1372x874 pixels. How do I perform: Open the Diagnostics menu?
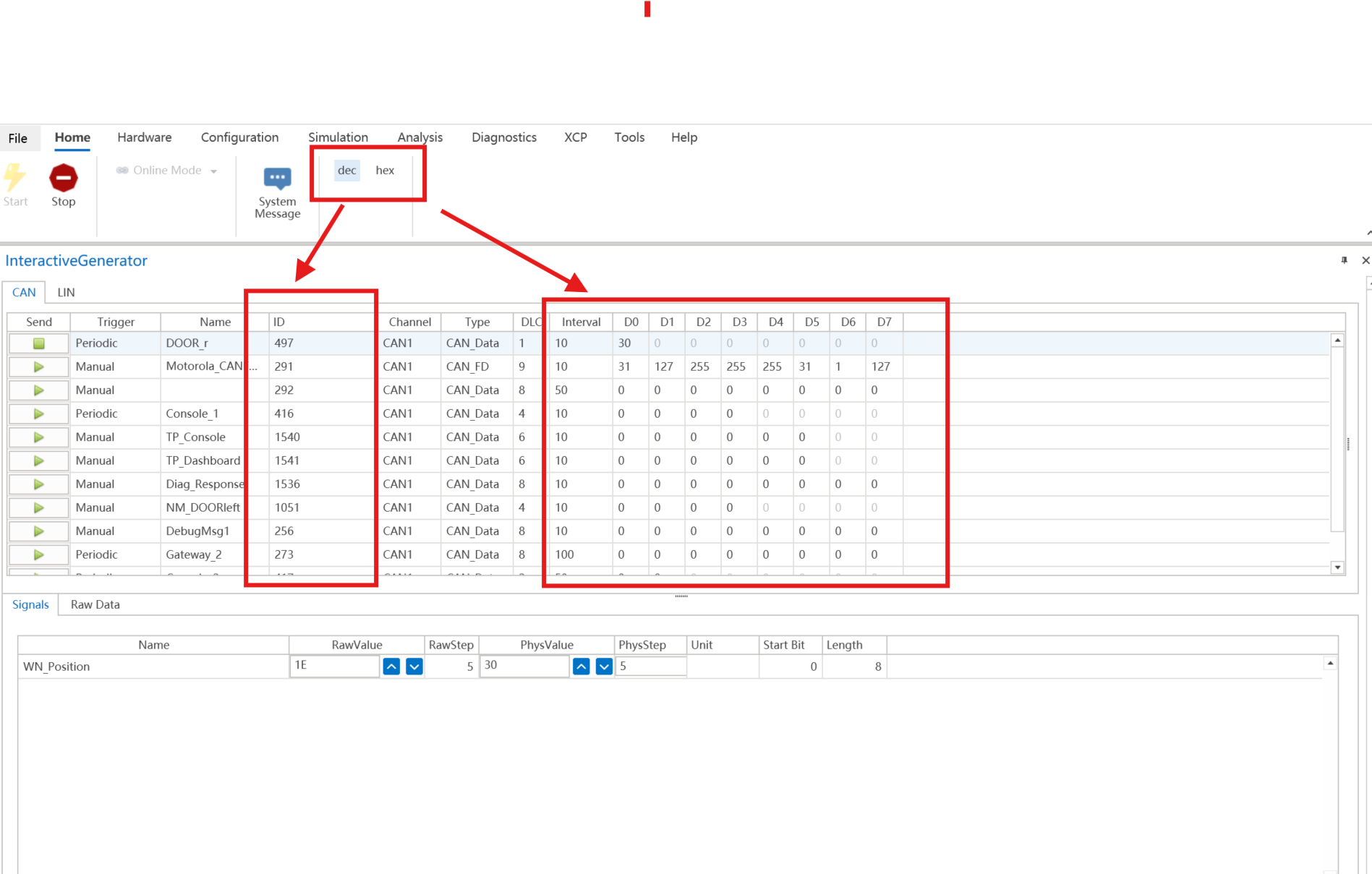(503, 137)
